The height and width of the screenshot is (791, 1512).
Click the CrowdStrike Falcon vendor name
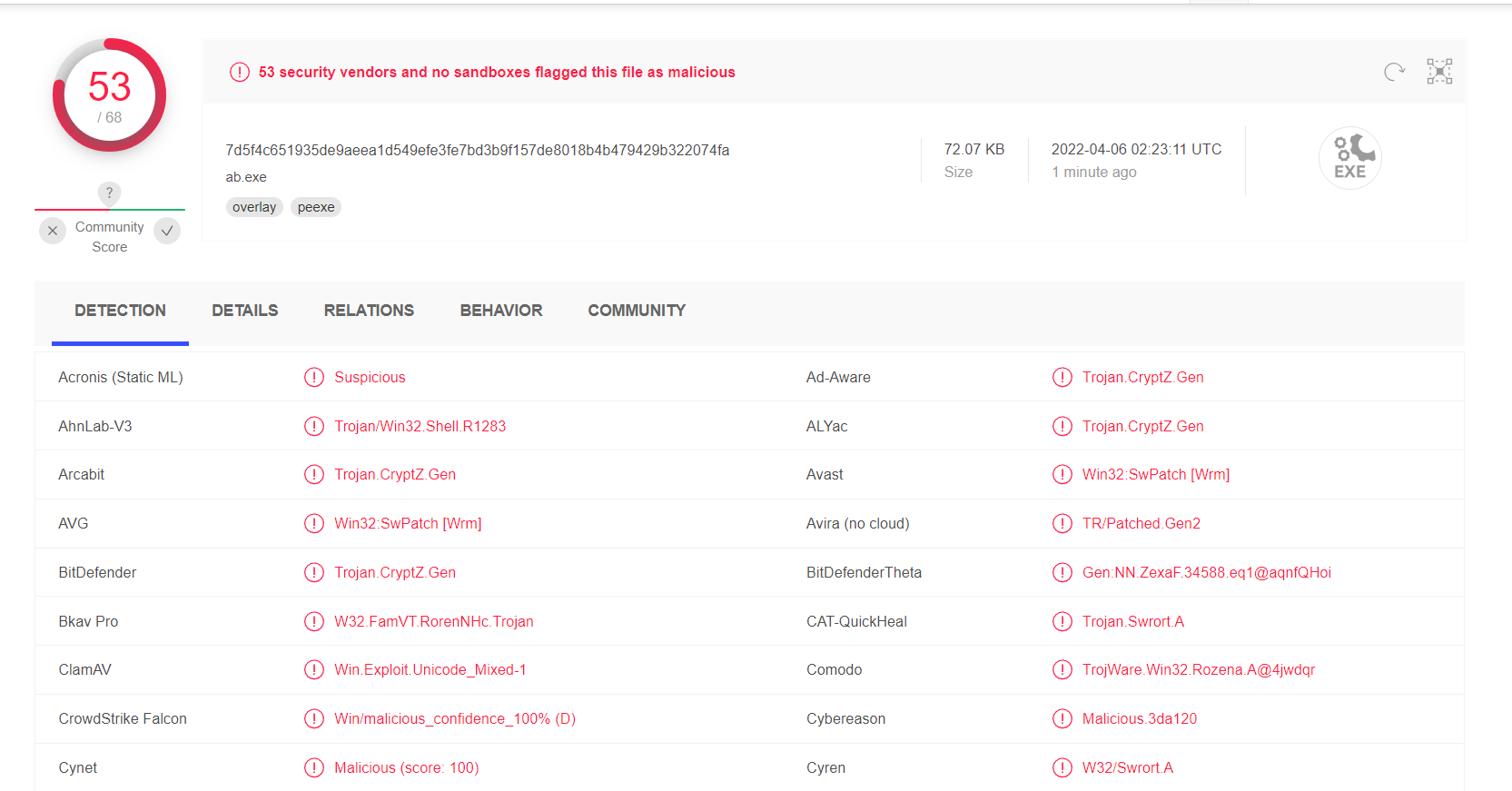pos(123,718)
